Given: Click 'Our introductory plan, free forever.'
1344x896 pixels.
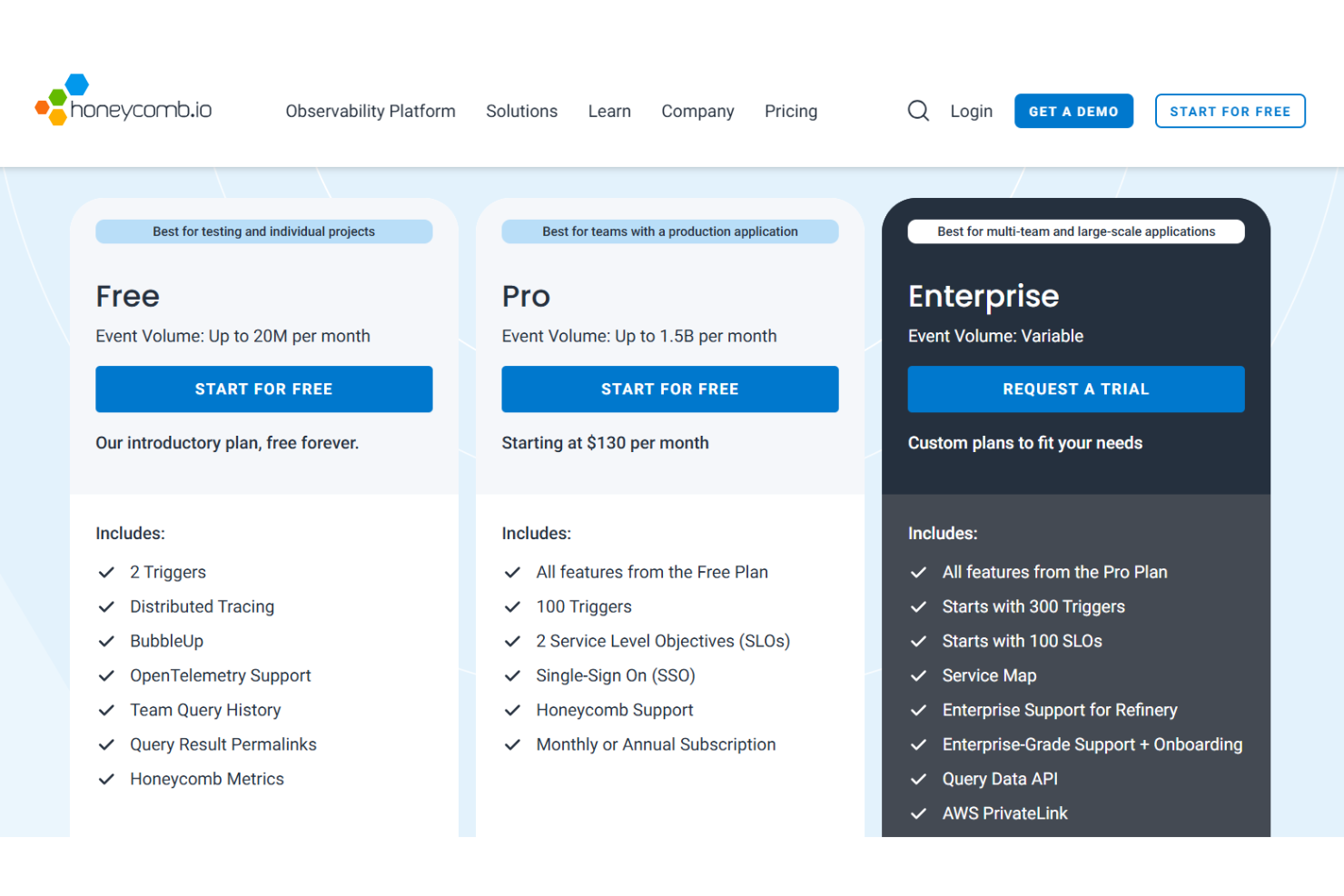Looking at the screenshot, I should [x=227, y=443].
